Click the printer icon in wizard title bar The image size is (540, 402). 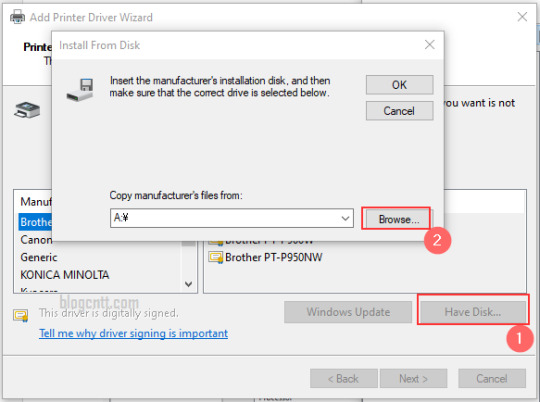(x=17, y=17)
